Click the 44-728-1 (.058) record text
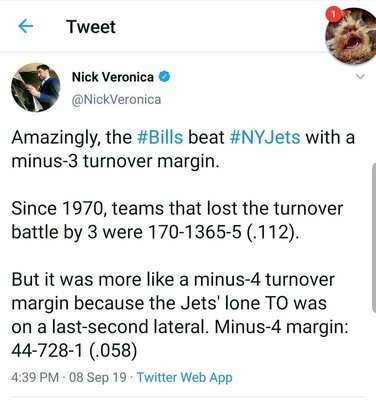Viewport: 376px width, 400px height. 74,350
